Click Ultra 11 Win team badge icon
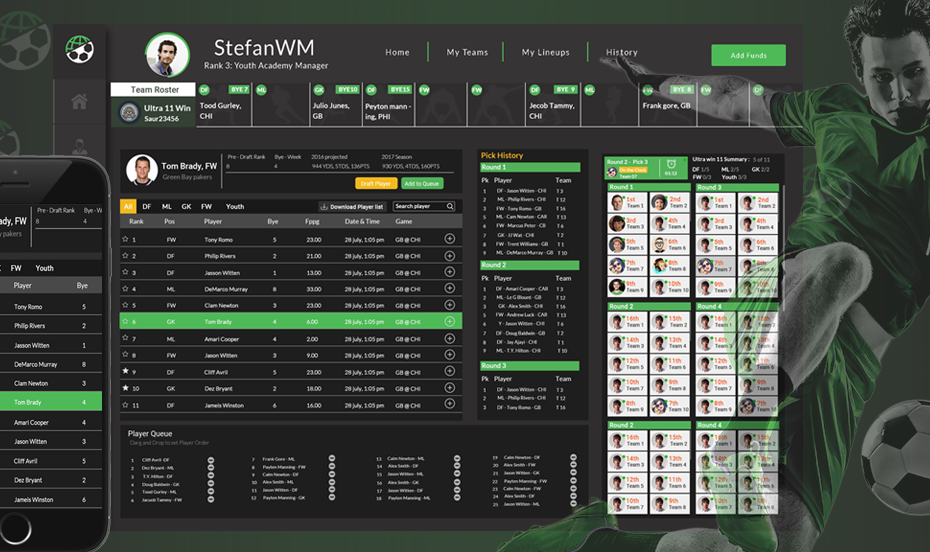 (x=129, y=112)
